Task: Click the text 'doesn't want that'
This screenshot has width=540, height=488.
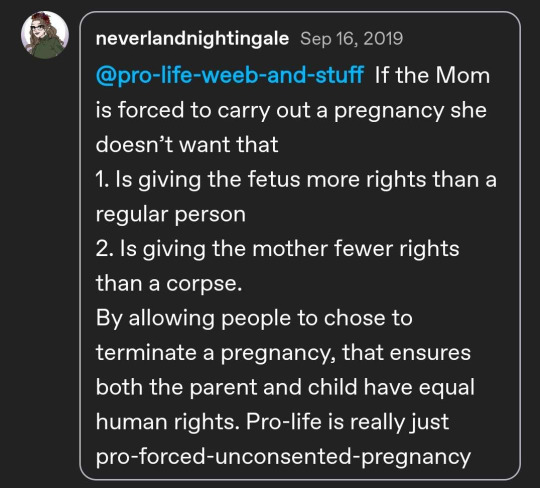Action: pyautogui.click(x=187, y=144)
